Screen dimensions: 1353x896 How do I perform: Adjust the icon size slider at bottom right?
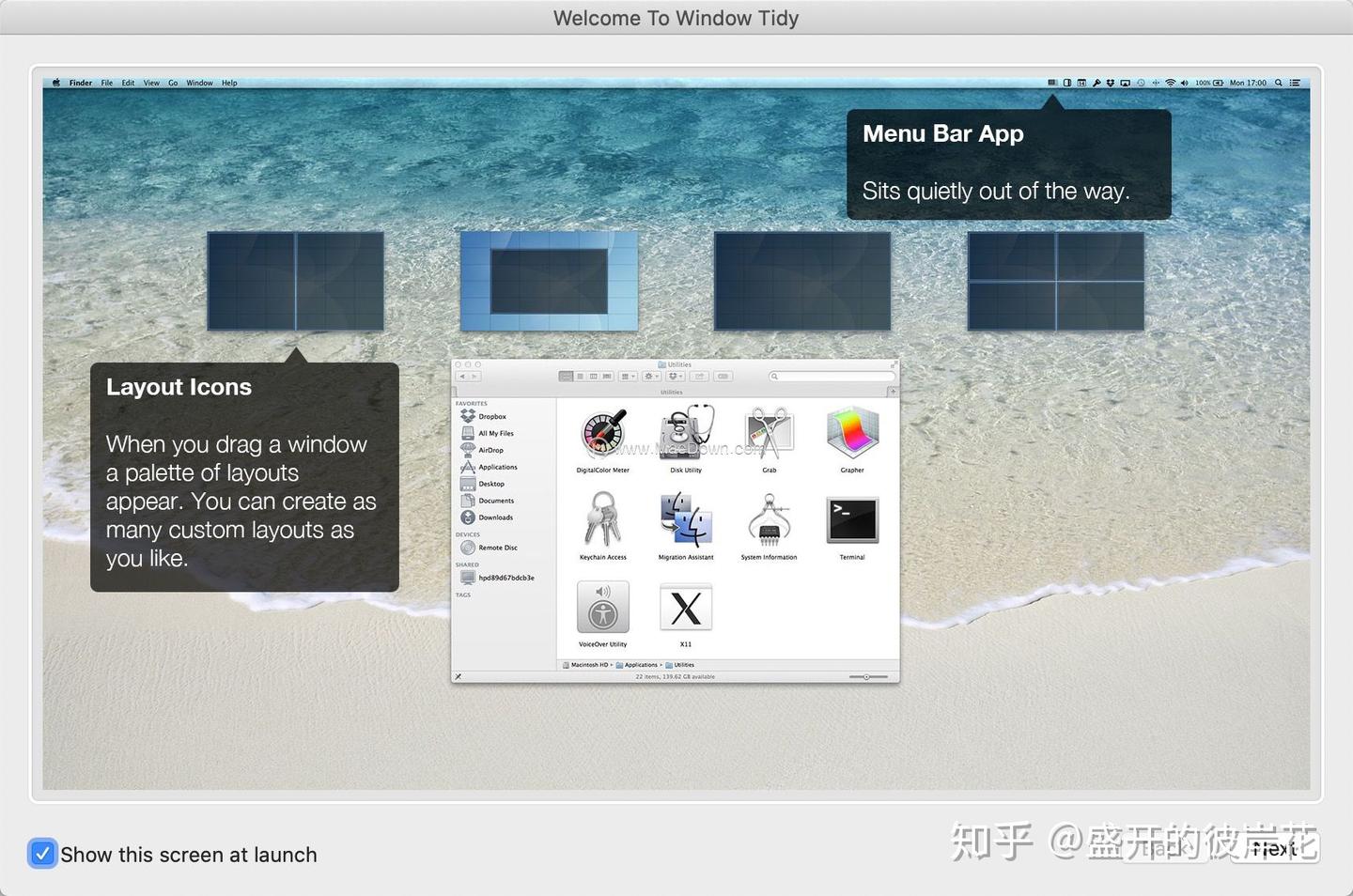coord(866,676)
